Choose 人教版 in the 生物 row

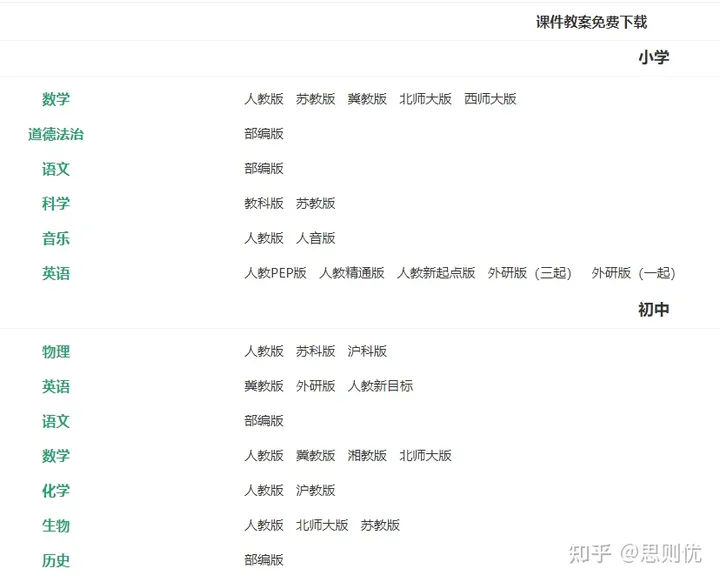click(264, 525)
